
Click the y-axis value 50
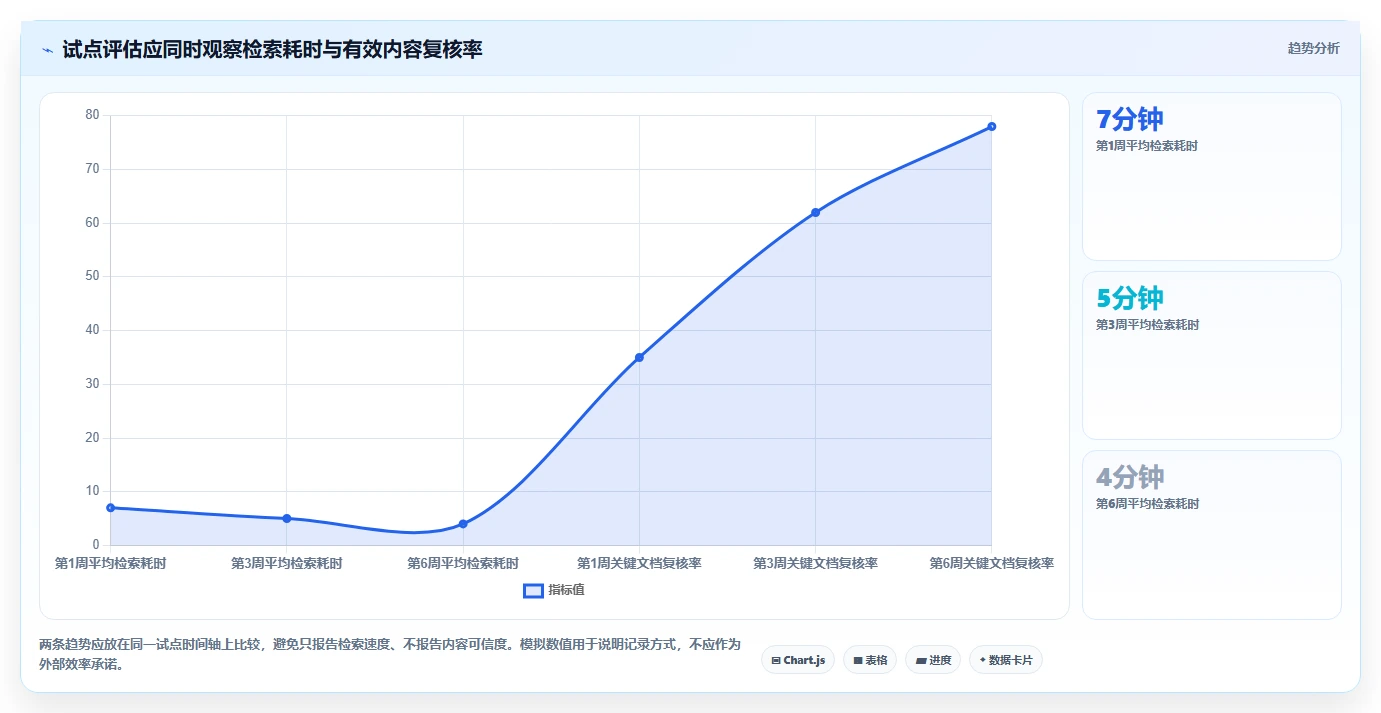pyautogui.click(x=92, y=276)
